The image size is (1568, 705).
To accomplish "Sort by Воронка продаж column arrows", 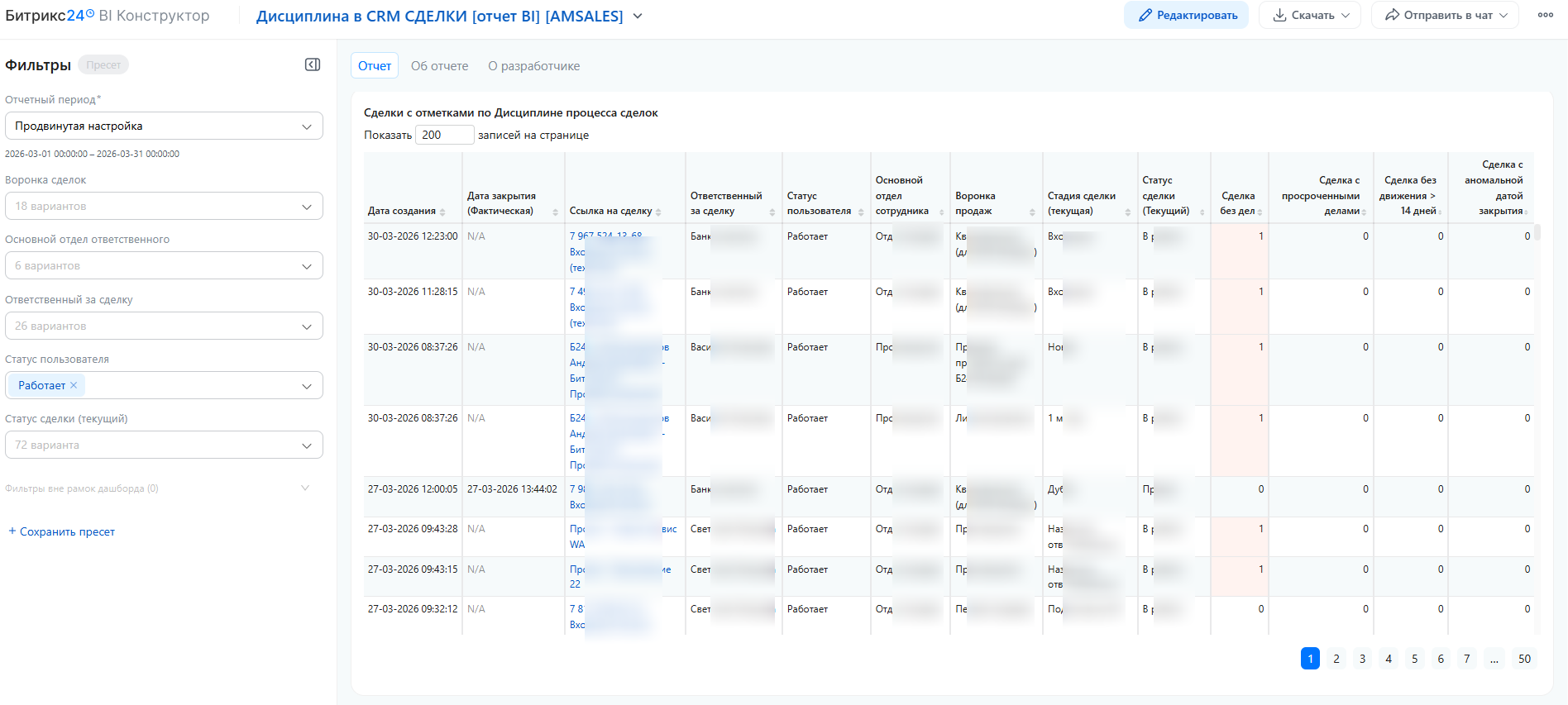I will tap(1032, 212).
